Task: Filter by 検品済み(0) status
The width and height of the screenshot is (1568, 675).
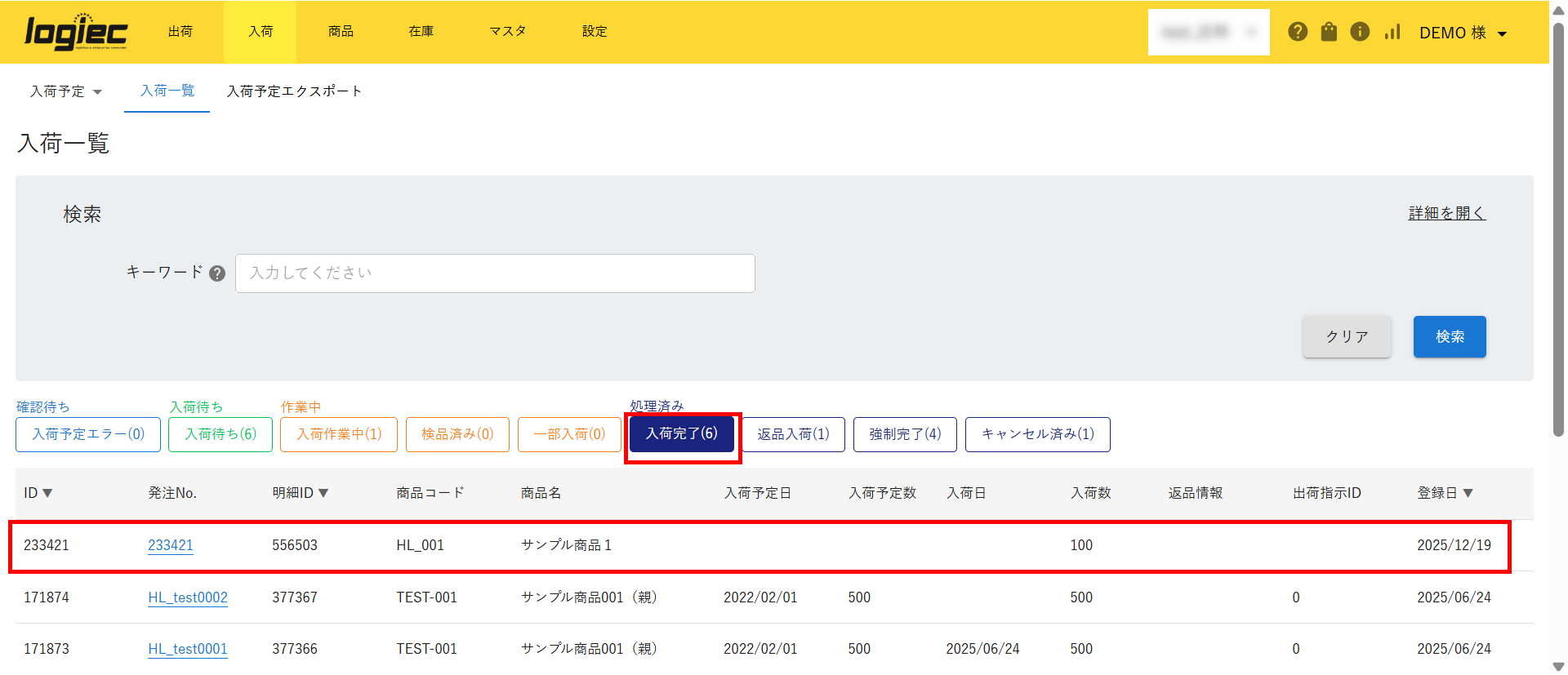Action: pyautogui.click(x=457, y=434)
